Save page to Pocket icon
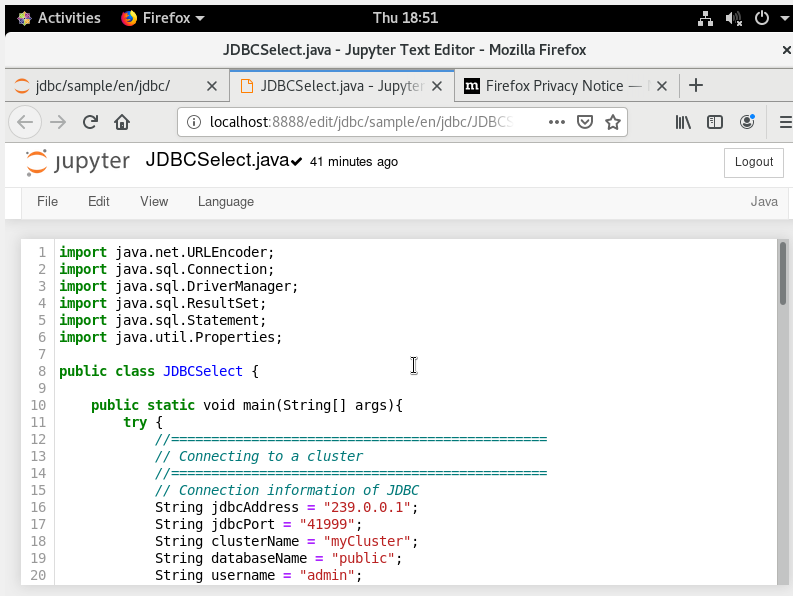 (586, 122)
